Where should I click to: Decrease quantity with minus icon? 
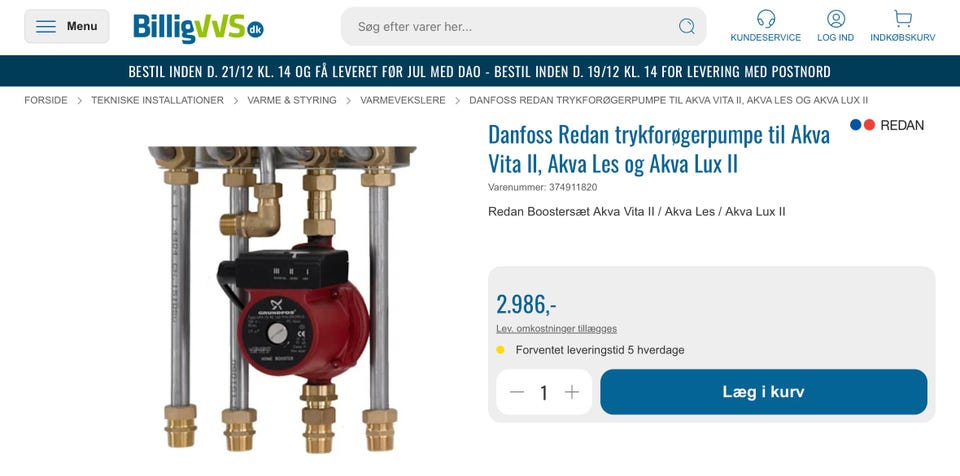517,392
